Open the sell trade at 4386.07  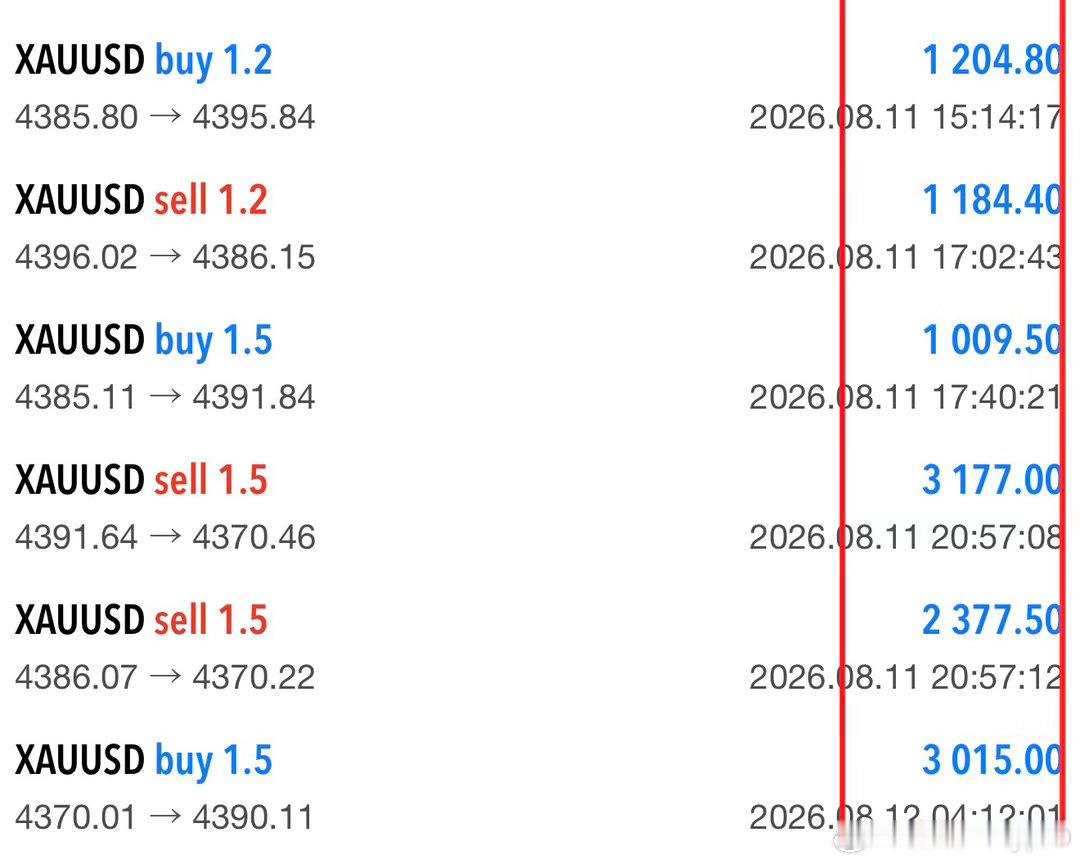[540, 648]
